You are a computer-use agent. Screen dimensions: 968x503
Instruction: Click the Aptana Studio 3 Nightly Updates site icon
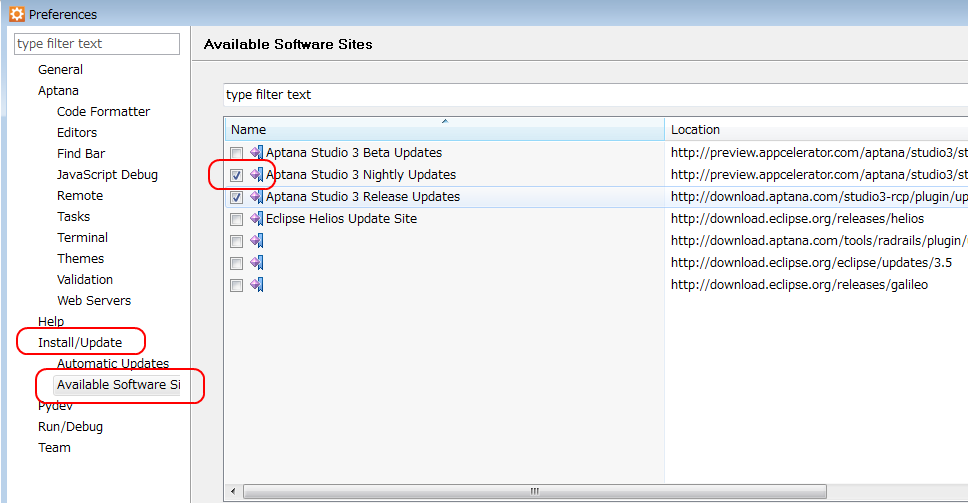pyautogui.click(x=257, y=175)
